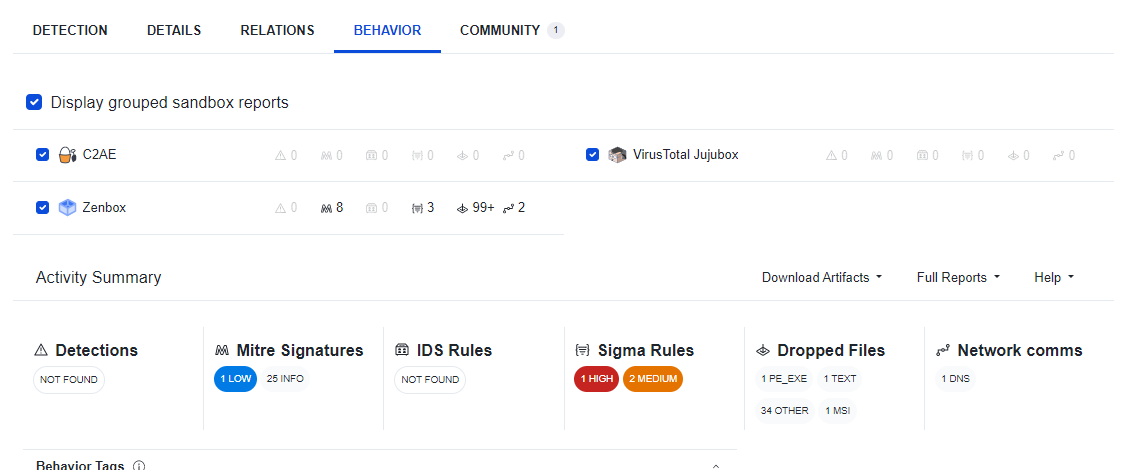The height and width of the screenshot is (470, 1127).
Task: Click the Zenbox sandbox cube icon
Action: click(67, 208)
